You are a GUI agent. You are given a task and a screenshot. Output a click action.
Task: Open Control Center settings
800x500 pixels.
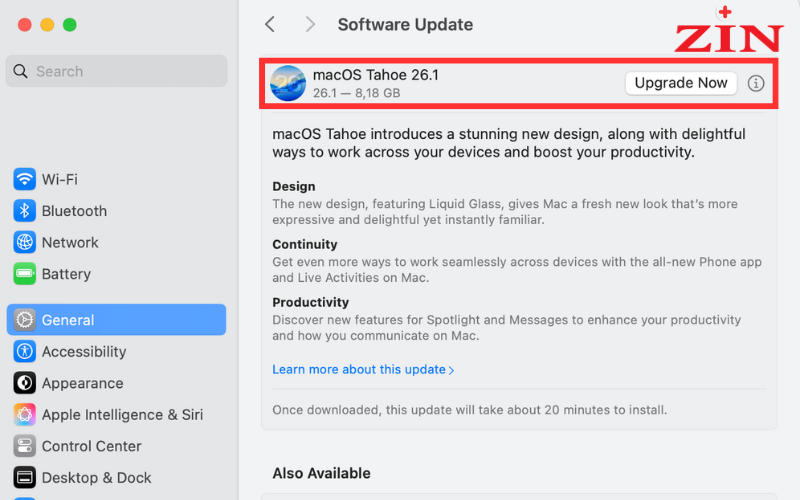(x=116, y=446)
